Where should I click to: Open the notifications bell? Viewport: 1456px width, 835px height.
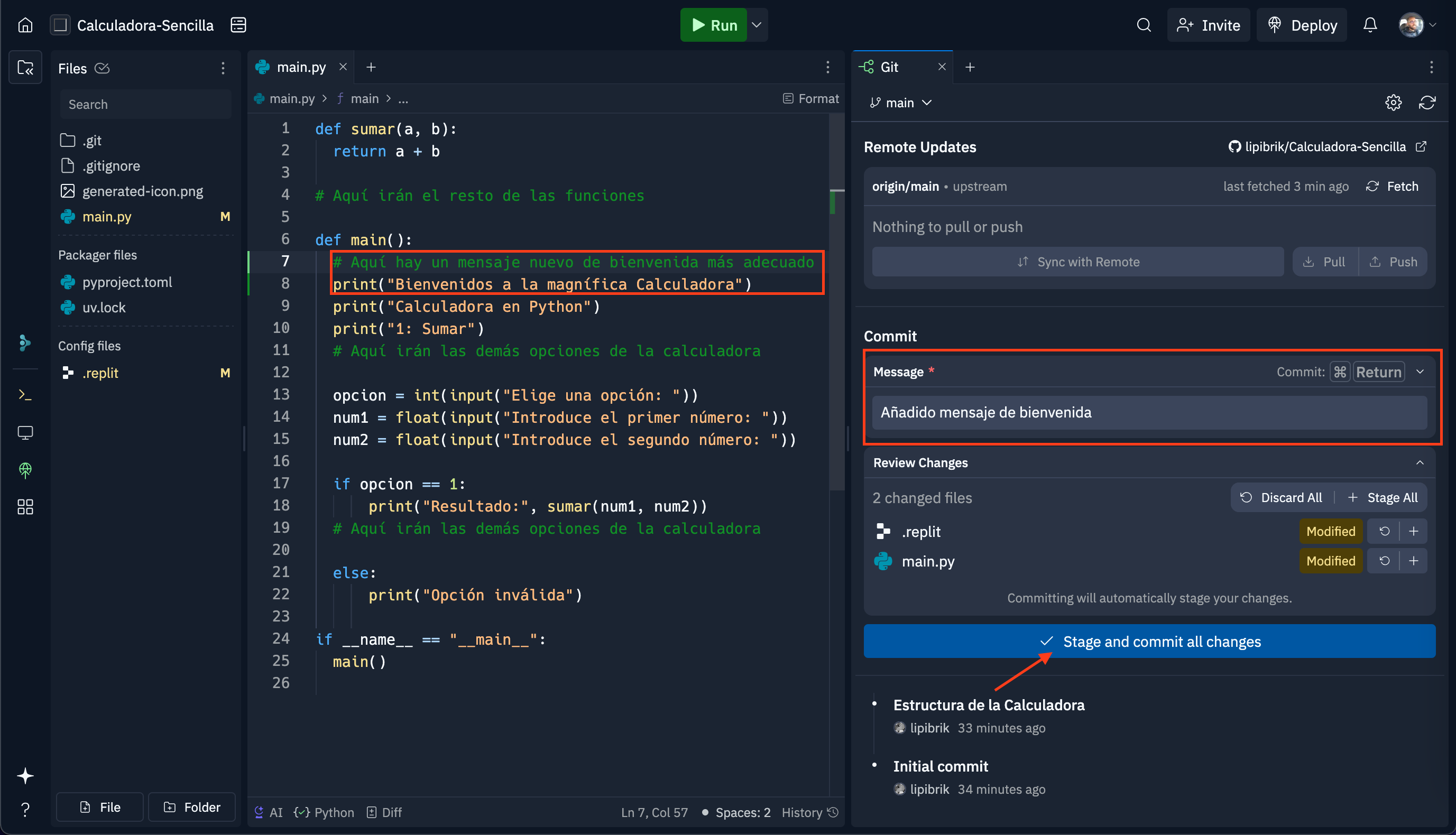point(1370,25)
